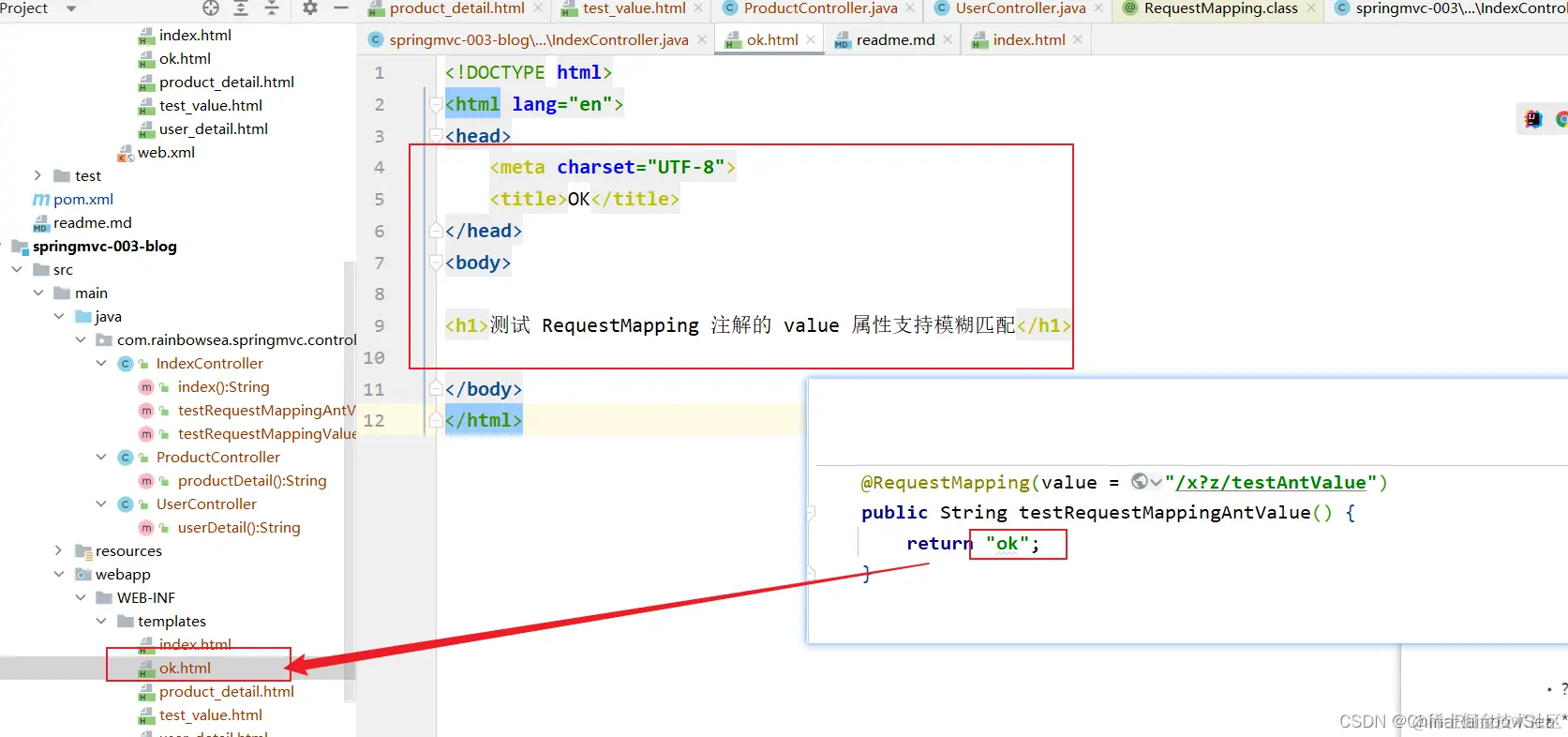
Task: Click the method icon of index():String
Action: [146, 387]
